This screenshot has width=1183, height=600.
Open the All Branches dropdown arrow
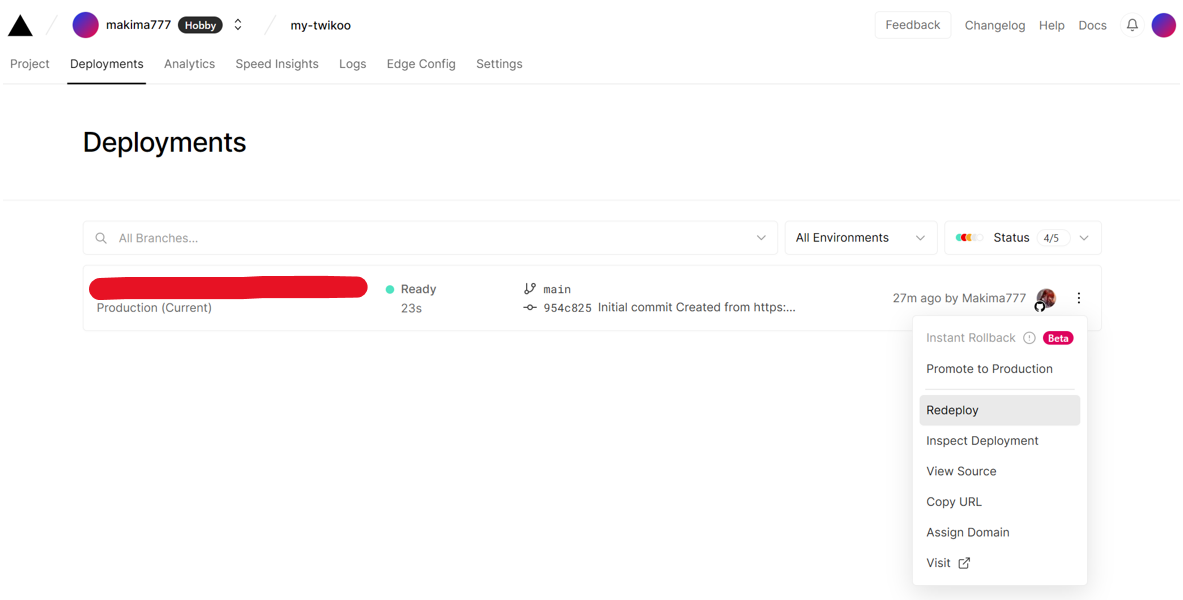pos(760,238)
